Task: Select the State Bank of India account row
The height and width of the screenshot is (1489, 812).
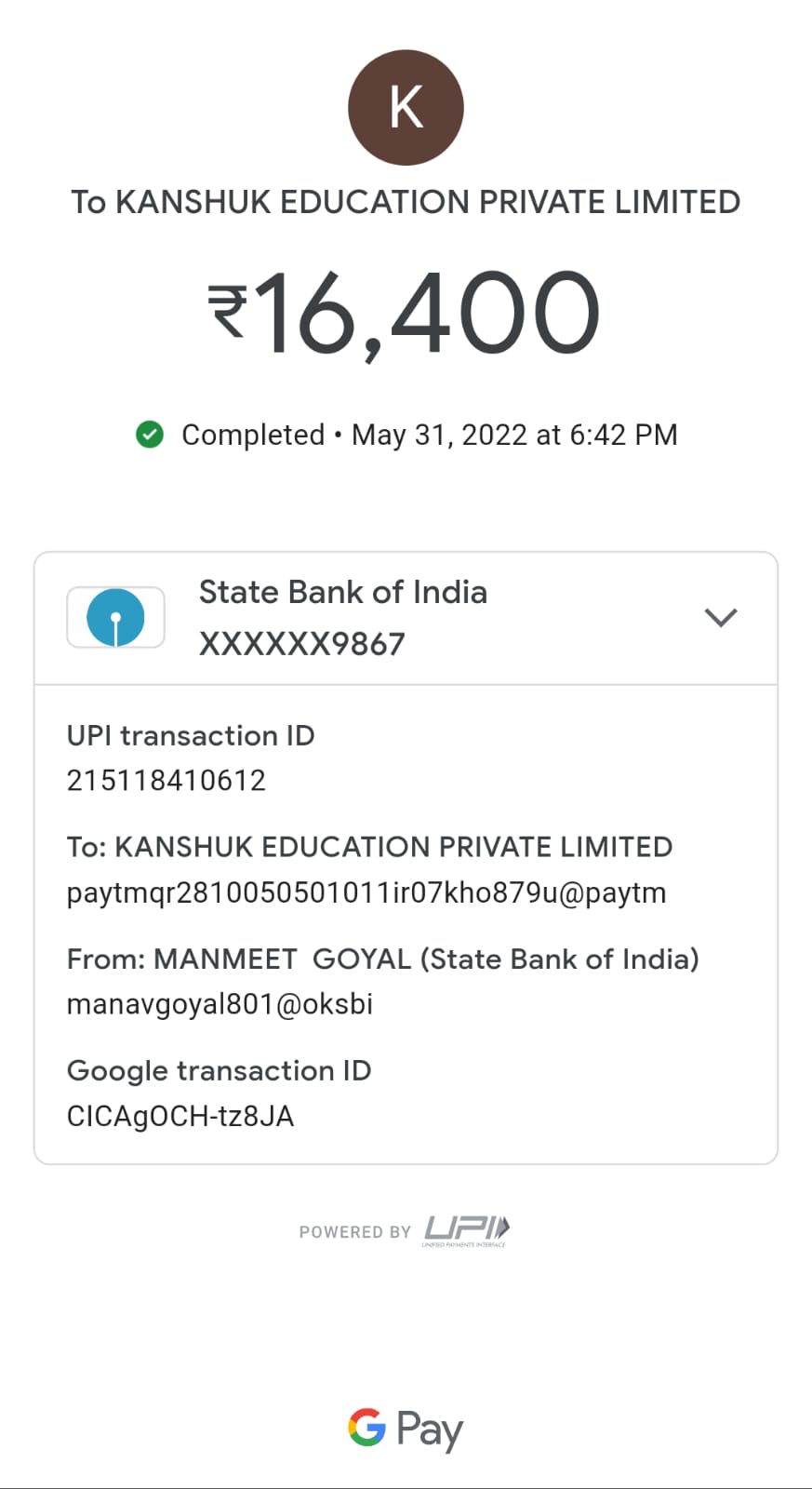Action: point(406,618)
